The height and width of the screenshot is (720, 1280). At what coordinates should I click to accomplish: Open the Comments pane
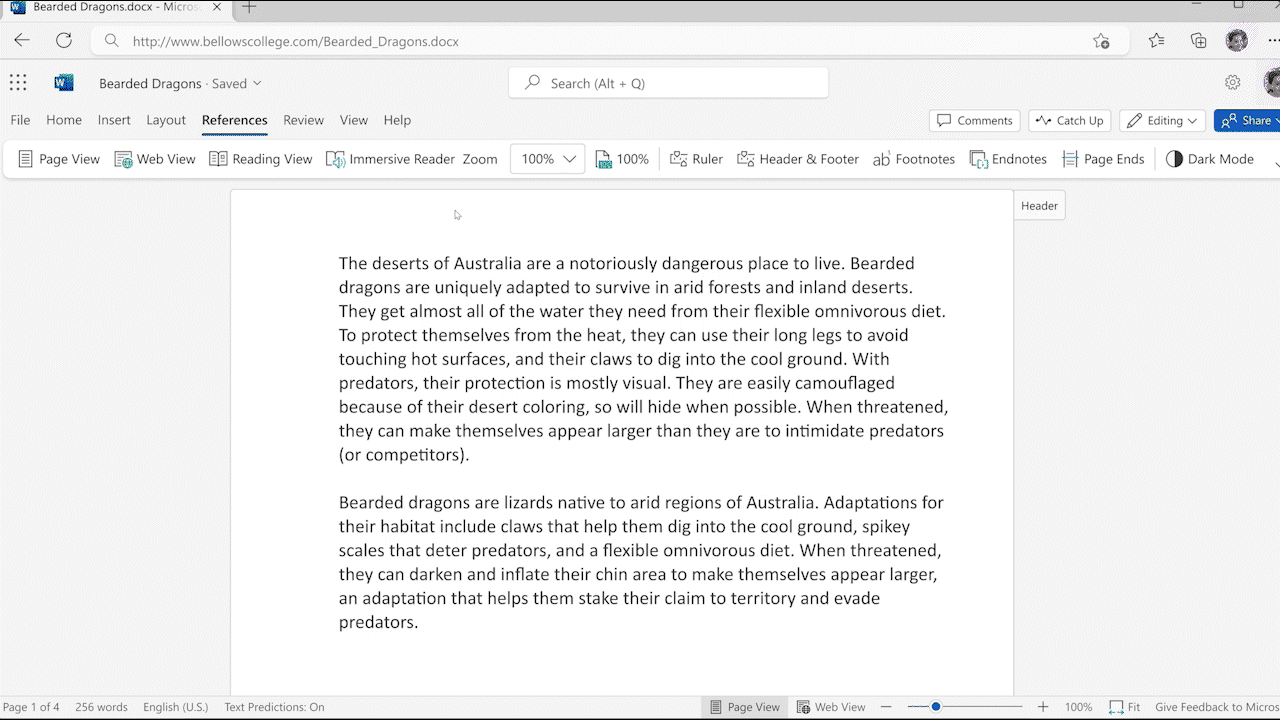pyautogui.click(x=974, y=121)
